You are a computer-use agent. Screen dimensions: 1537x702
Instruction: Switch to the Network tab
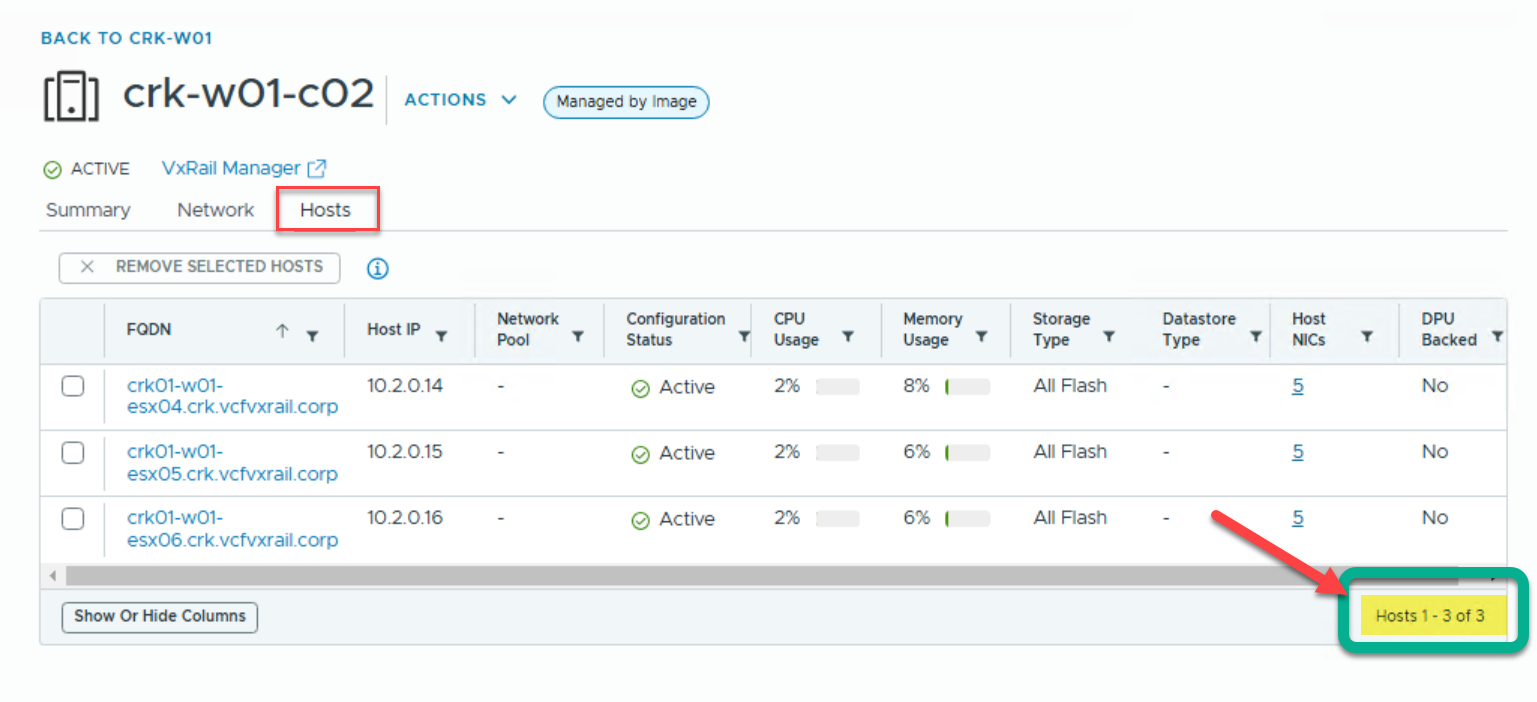point(216,210)
